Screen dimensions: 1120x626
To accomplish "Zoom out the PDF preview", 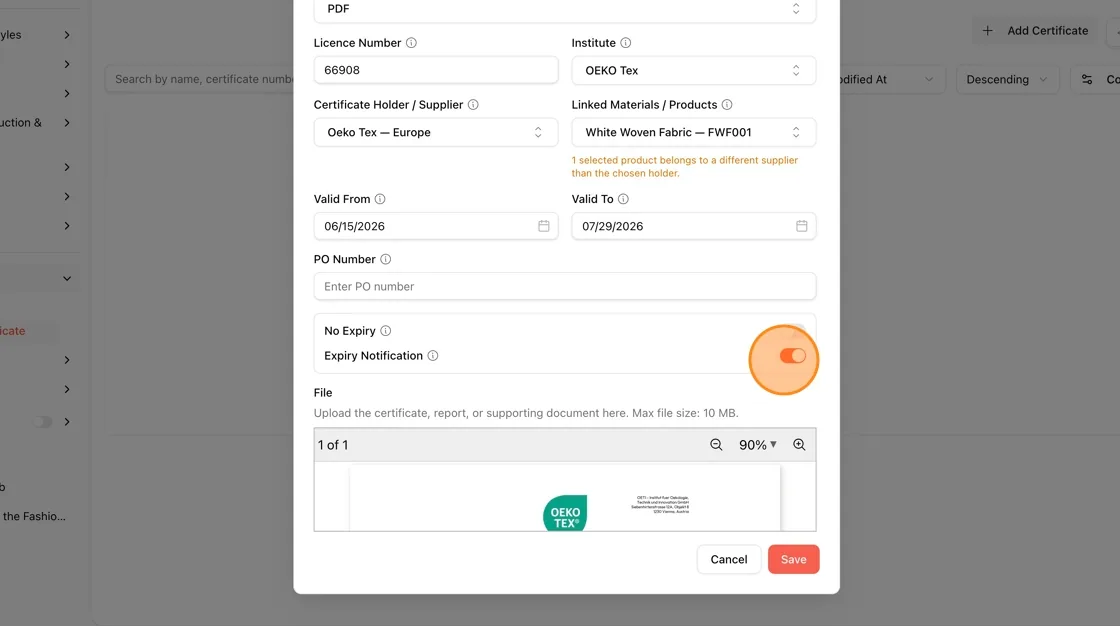I will [716, 444].
